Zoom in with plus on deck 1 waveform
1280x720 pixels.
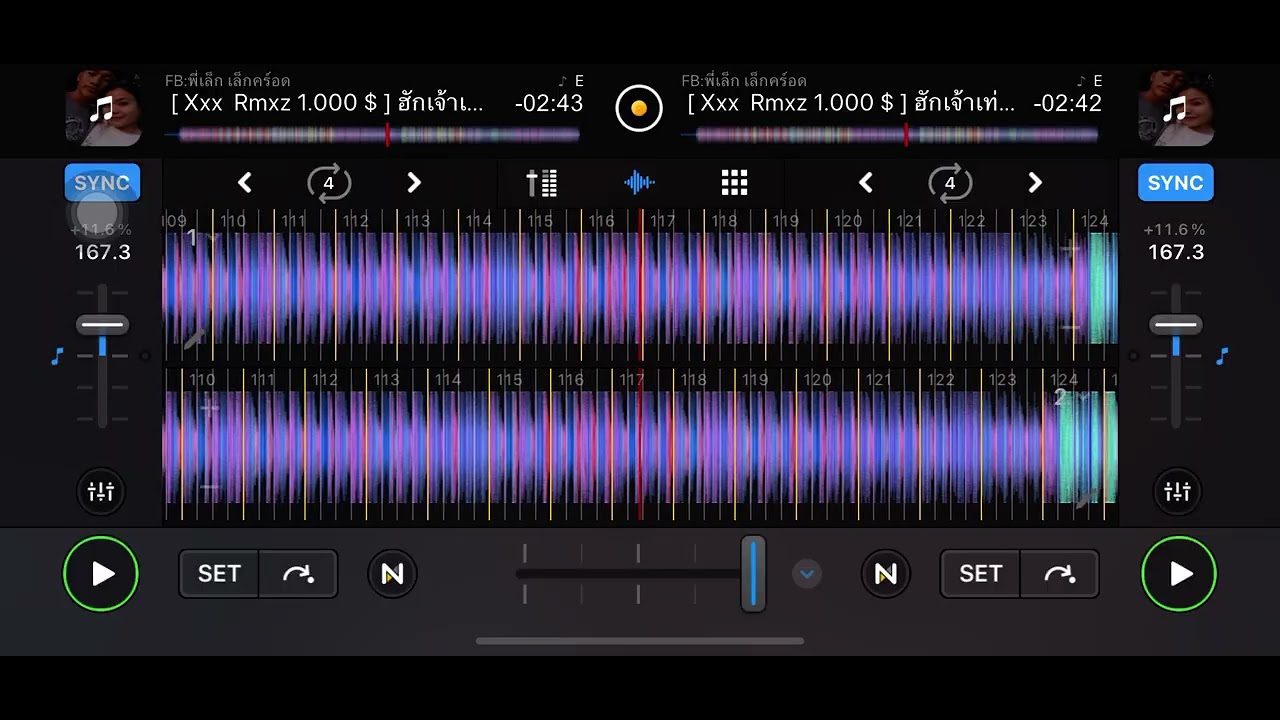pos(1071,249)
